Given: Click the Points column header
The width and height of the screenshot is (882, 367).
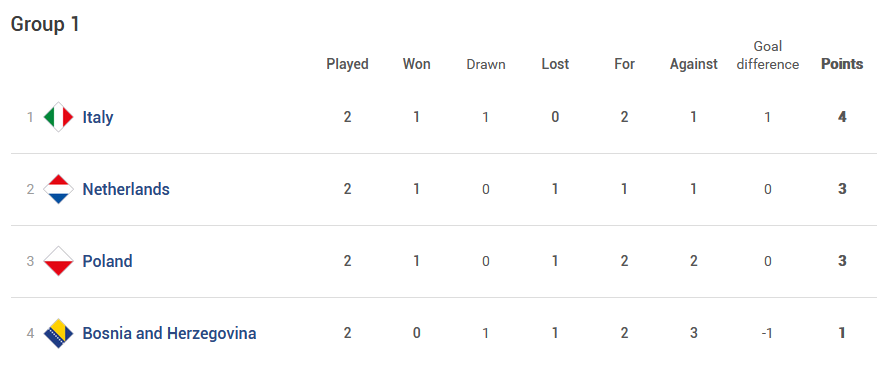Looking at the screenshot, I should tap(842, 64).
